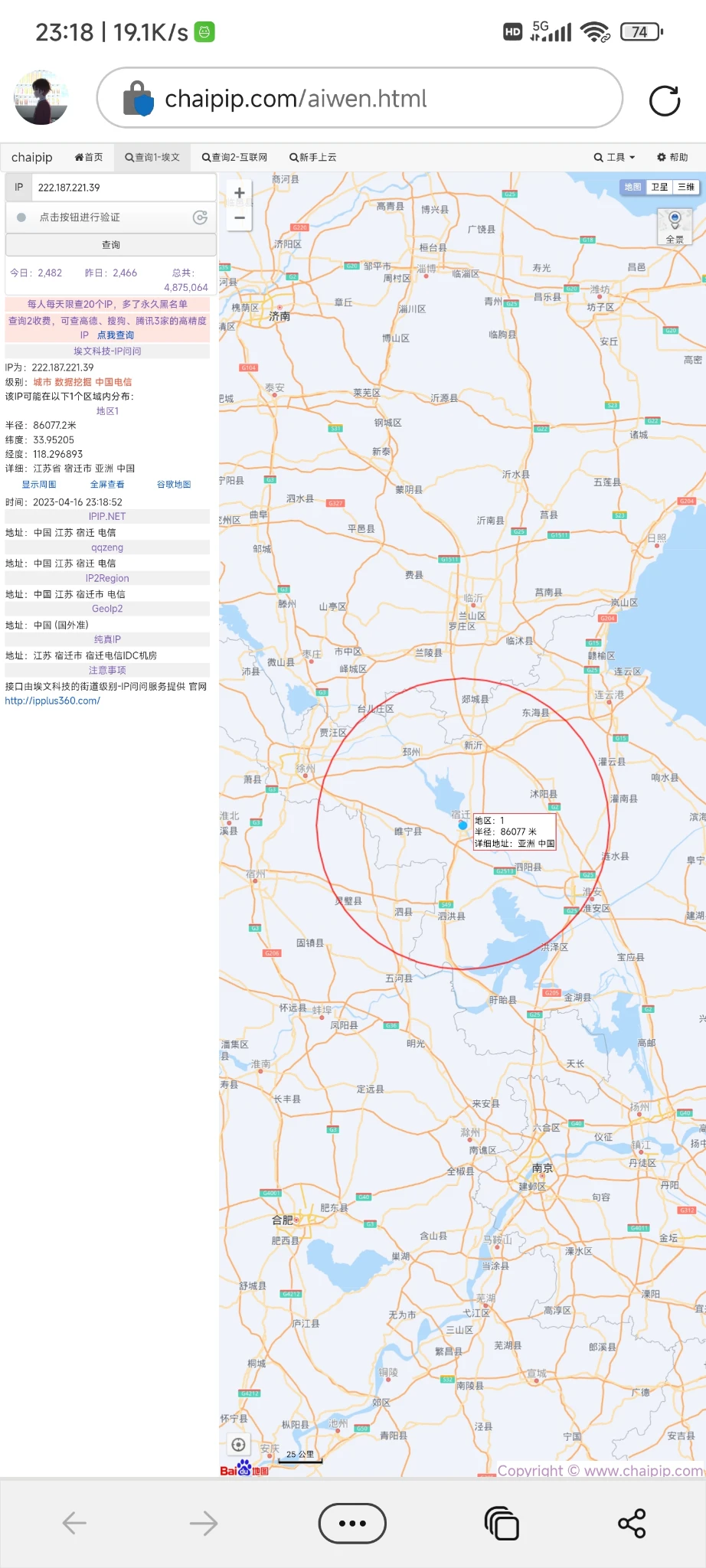Zoom in the map with plus button
The image size is (706, 1568).
coord(240,193)
